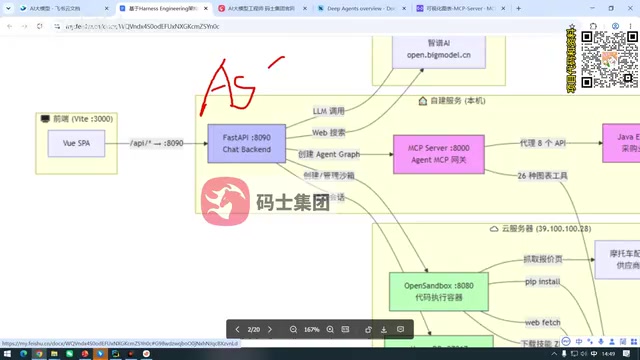The image size is (640, 360).
Task: Click the MCP Server :8000 node
Action: click(439, 154)
